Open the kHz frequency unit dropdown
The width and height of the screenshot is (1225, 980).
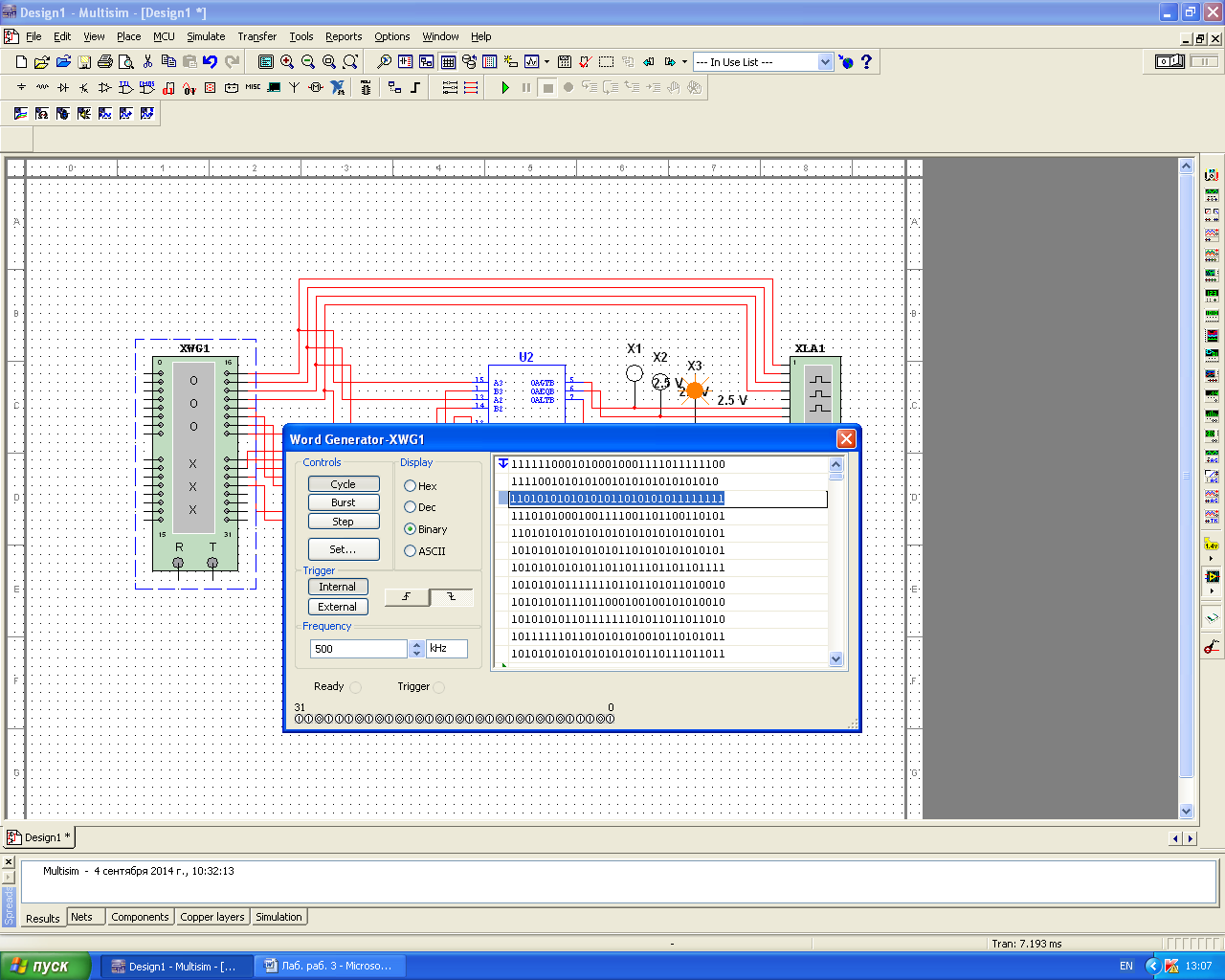pos(447,649)
